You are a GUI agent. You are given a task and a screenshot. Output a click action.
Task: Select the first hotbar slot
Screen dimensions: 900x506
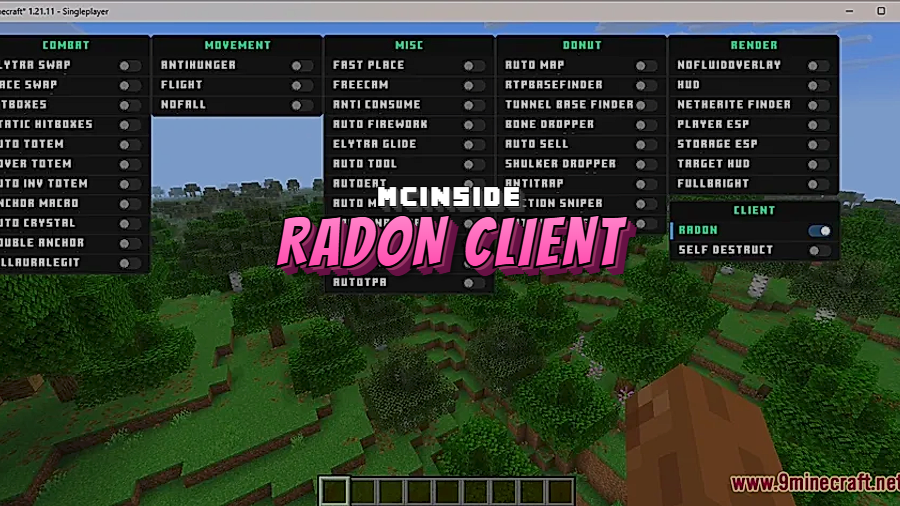pos(334,491)
